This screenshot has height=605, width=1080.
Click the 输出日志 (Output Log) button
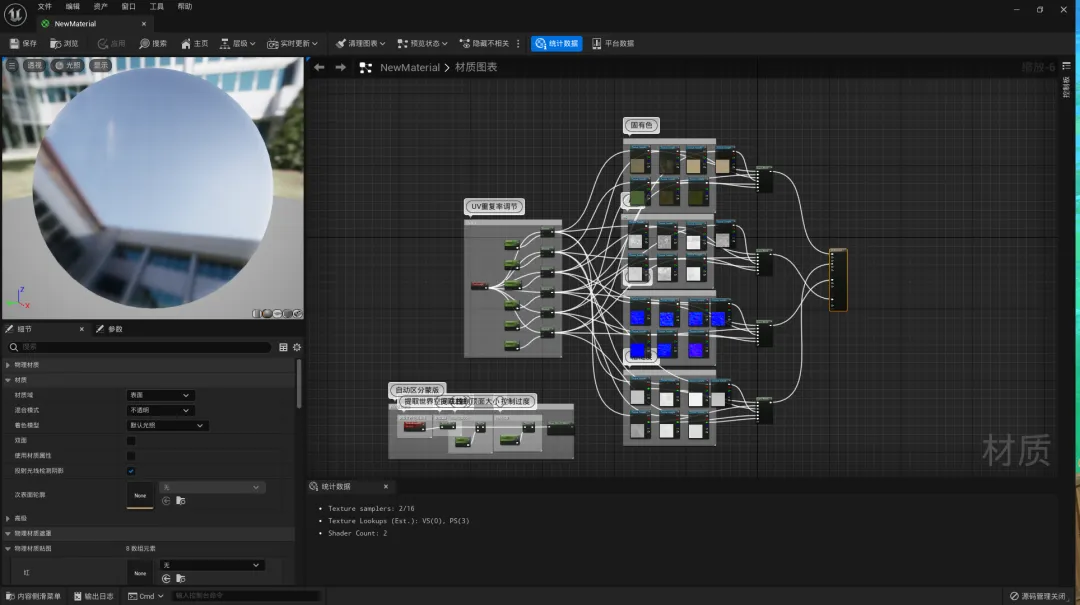click(x=92, y=596)
